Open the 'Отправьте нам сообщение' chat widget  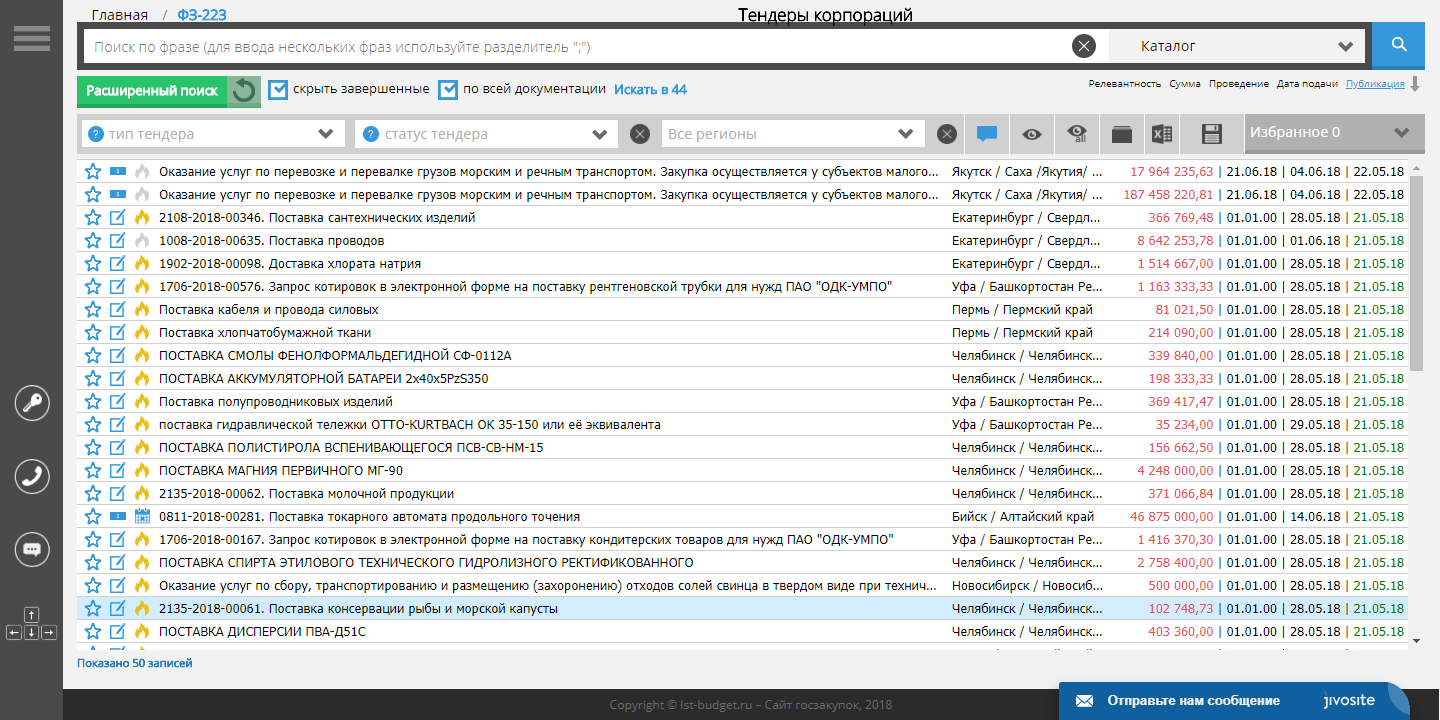pyautogui.click(x=1235, y=701)
